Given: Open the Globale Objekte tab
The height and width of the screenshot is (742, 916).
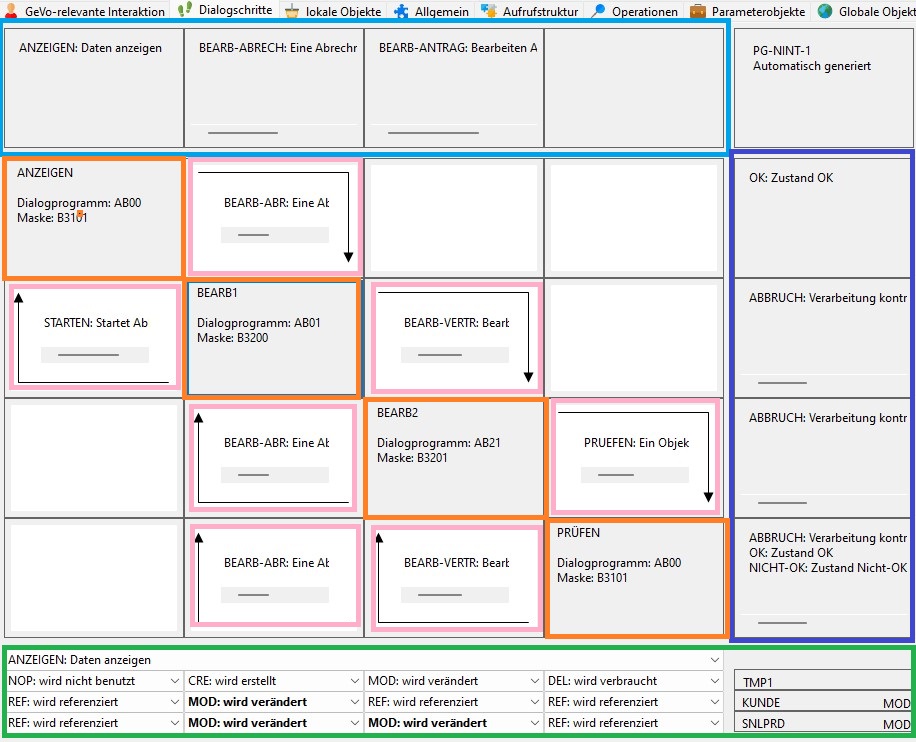Looking at the screenshot, I should point(866,11).
